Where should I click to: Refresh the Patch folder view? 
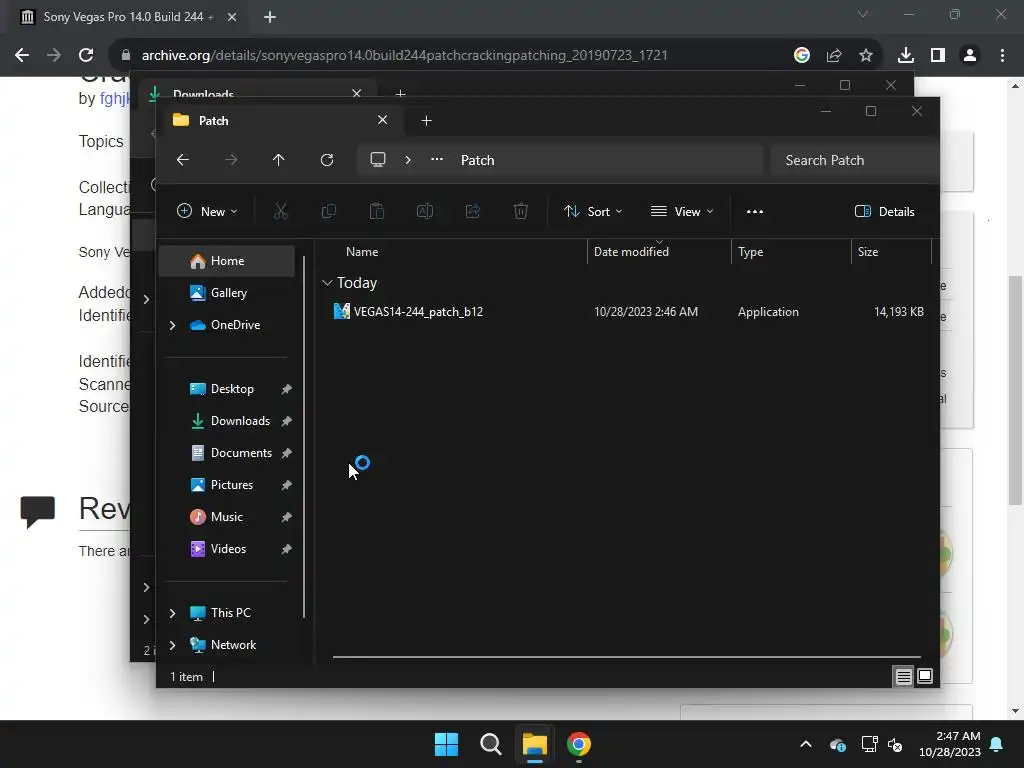click(327, 160)
